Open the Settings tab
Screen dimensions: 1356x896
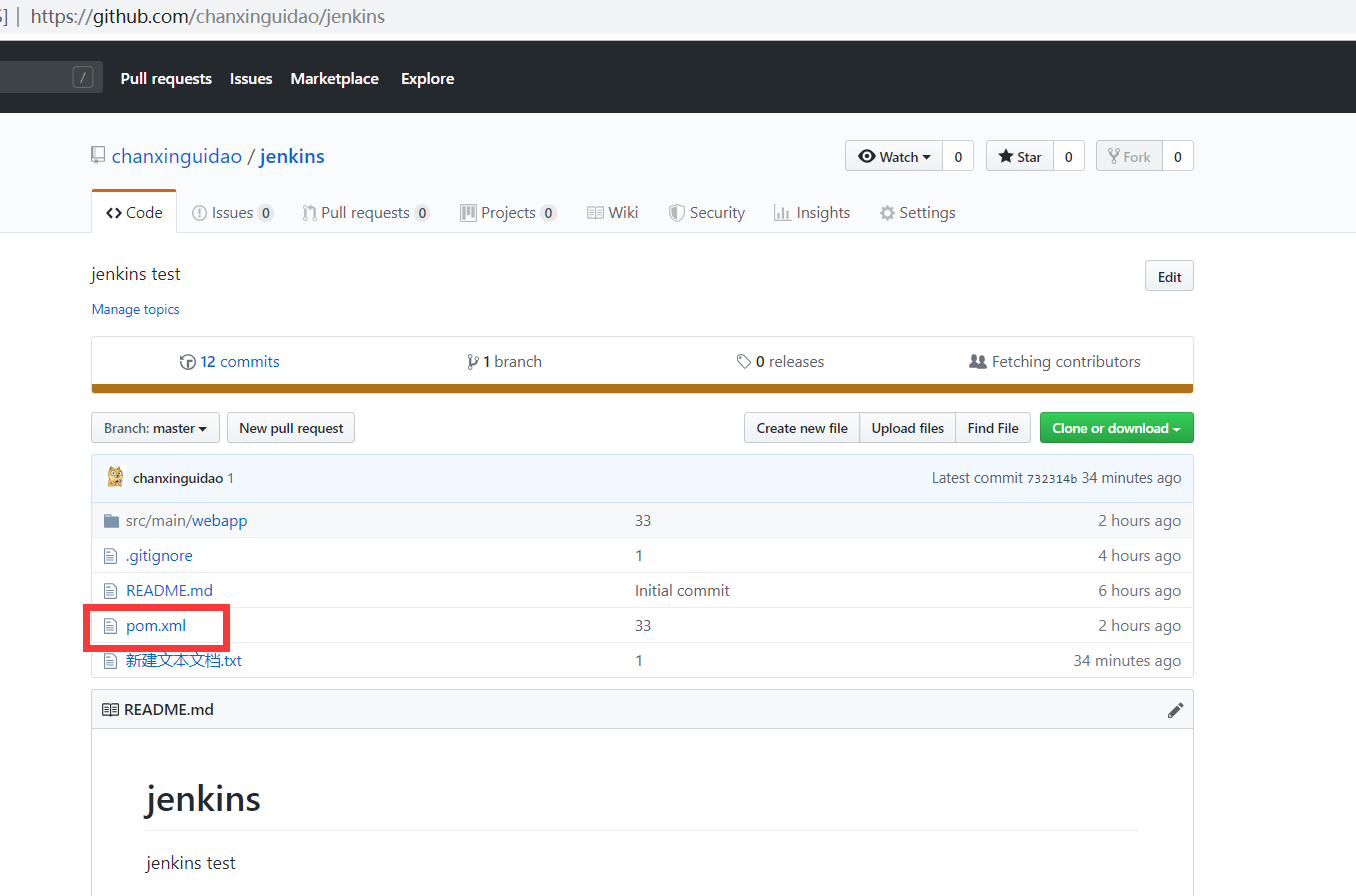(x=917, y=212)
